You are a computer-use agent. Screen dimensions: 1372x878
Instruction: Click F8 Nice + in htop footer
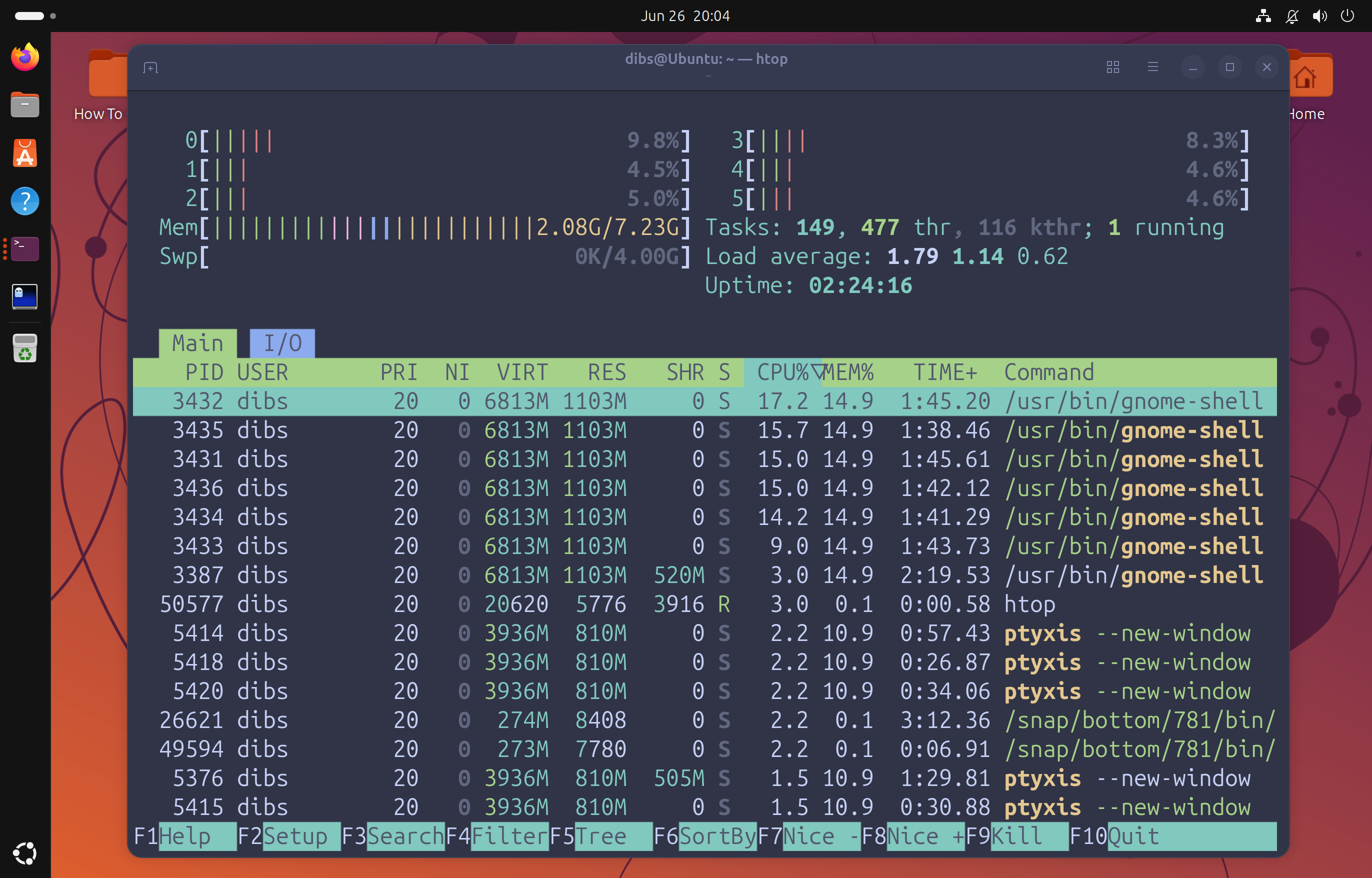[913, 836]
